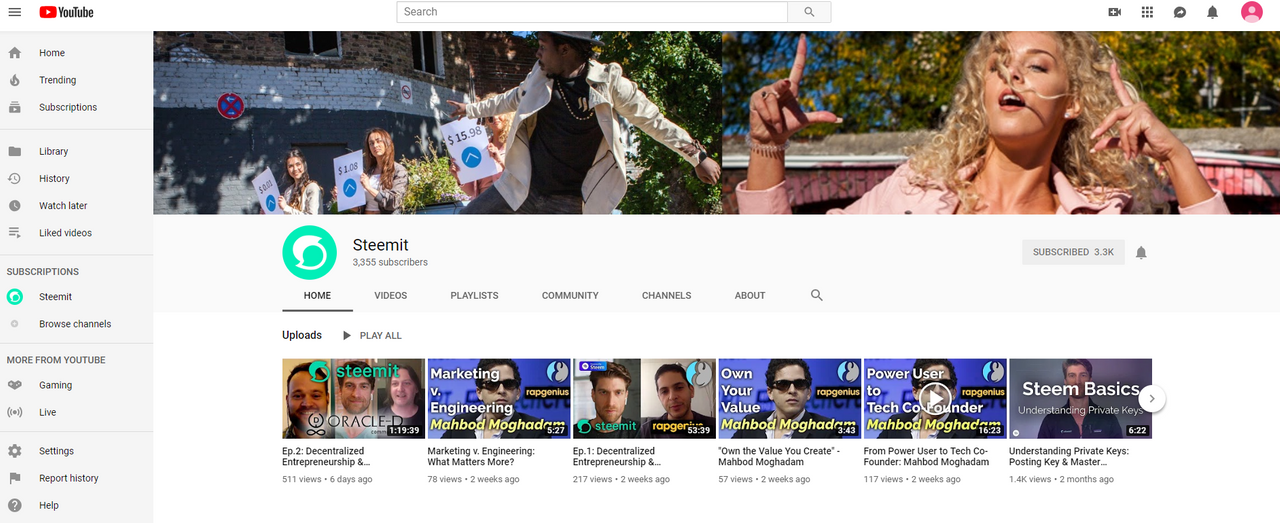Open the Uploads section link
1280x523 pixels.
302,335
